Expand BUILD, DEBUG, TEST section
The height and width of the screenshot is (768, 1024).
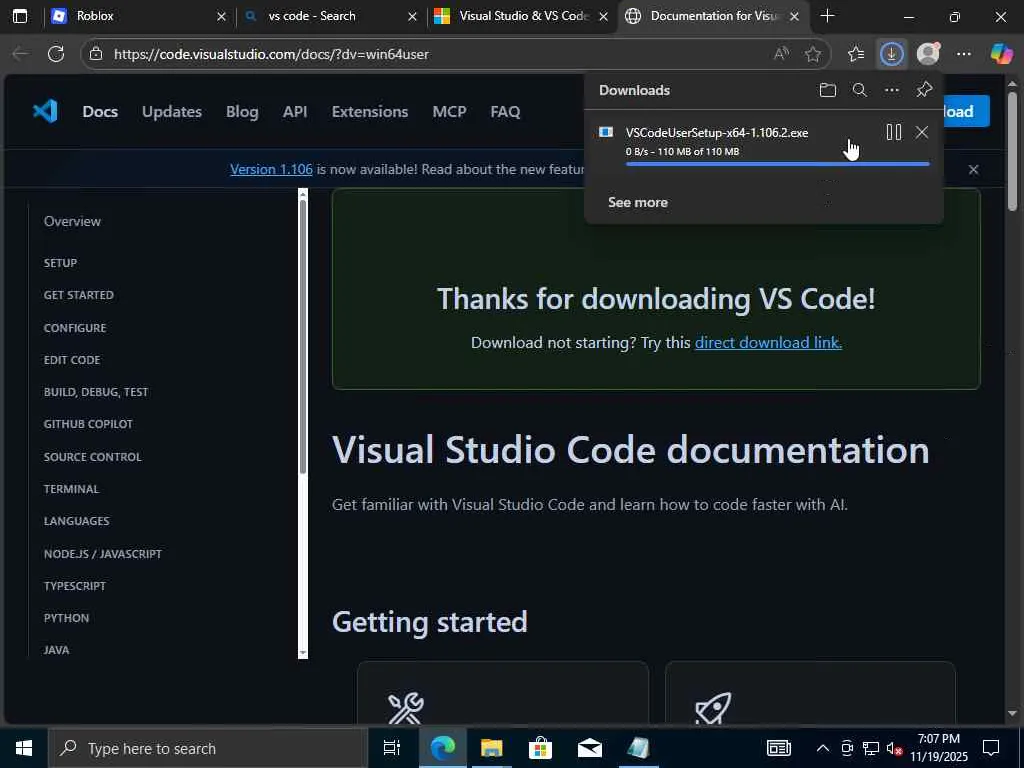click(x=96, y=392)
